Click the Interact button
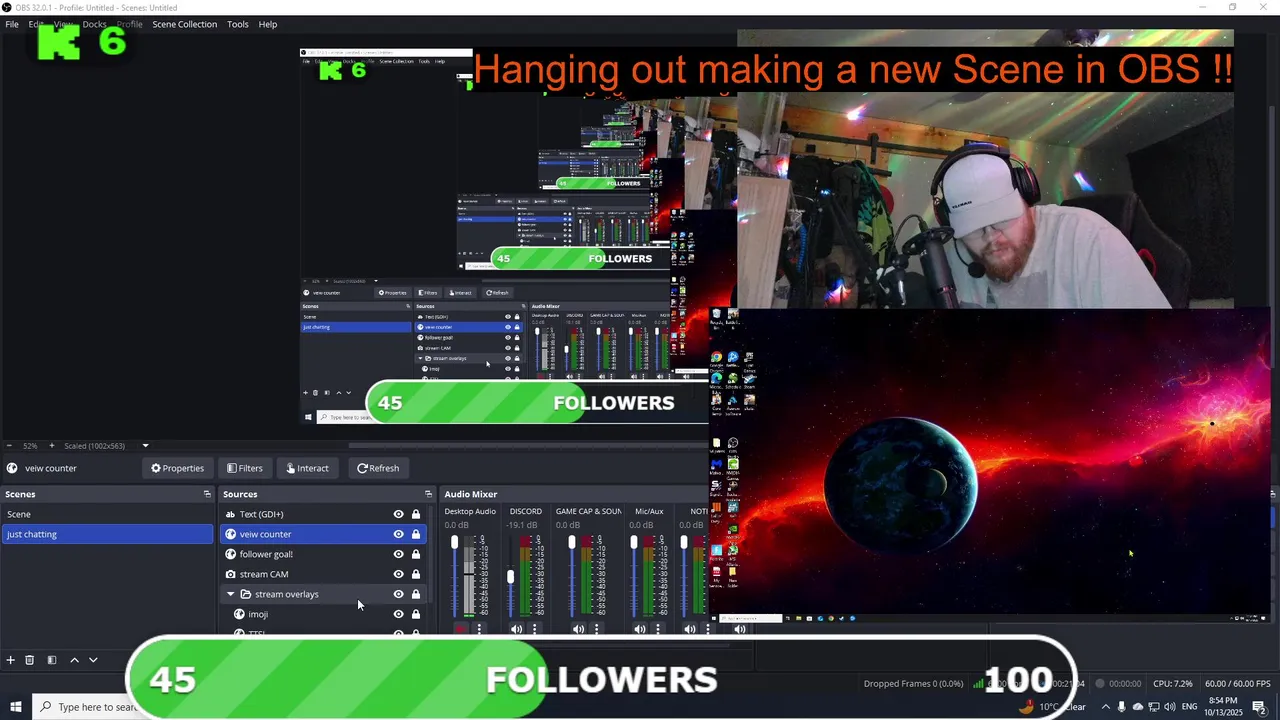 click(x=306, y=468)
